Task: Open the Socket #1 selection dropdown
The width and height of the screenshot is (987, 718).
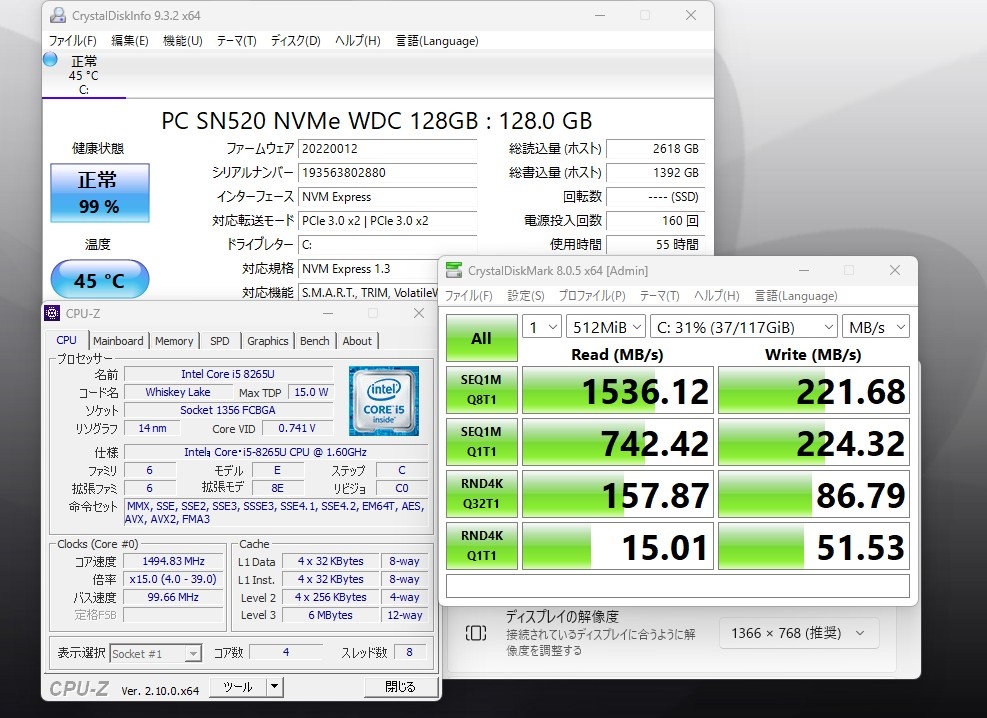Action: [x=155, y=654]
